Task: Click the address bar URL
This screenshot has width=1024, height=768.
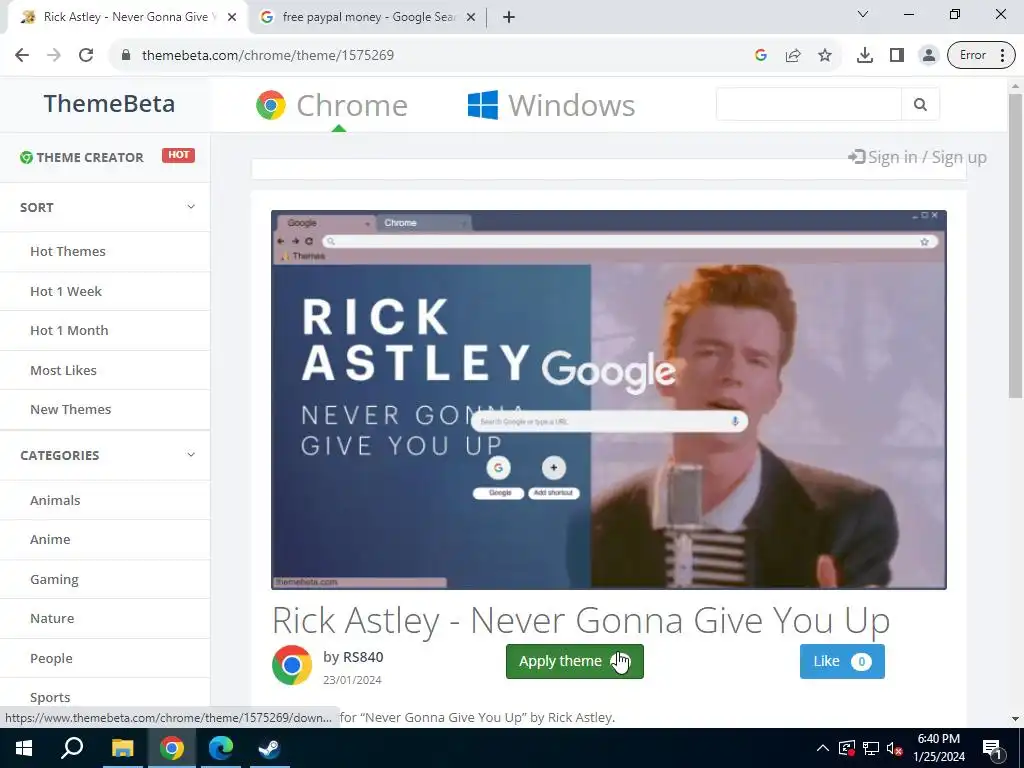Action: (268, 55)
